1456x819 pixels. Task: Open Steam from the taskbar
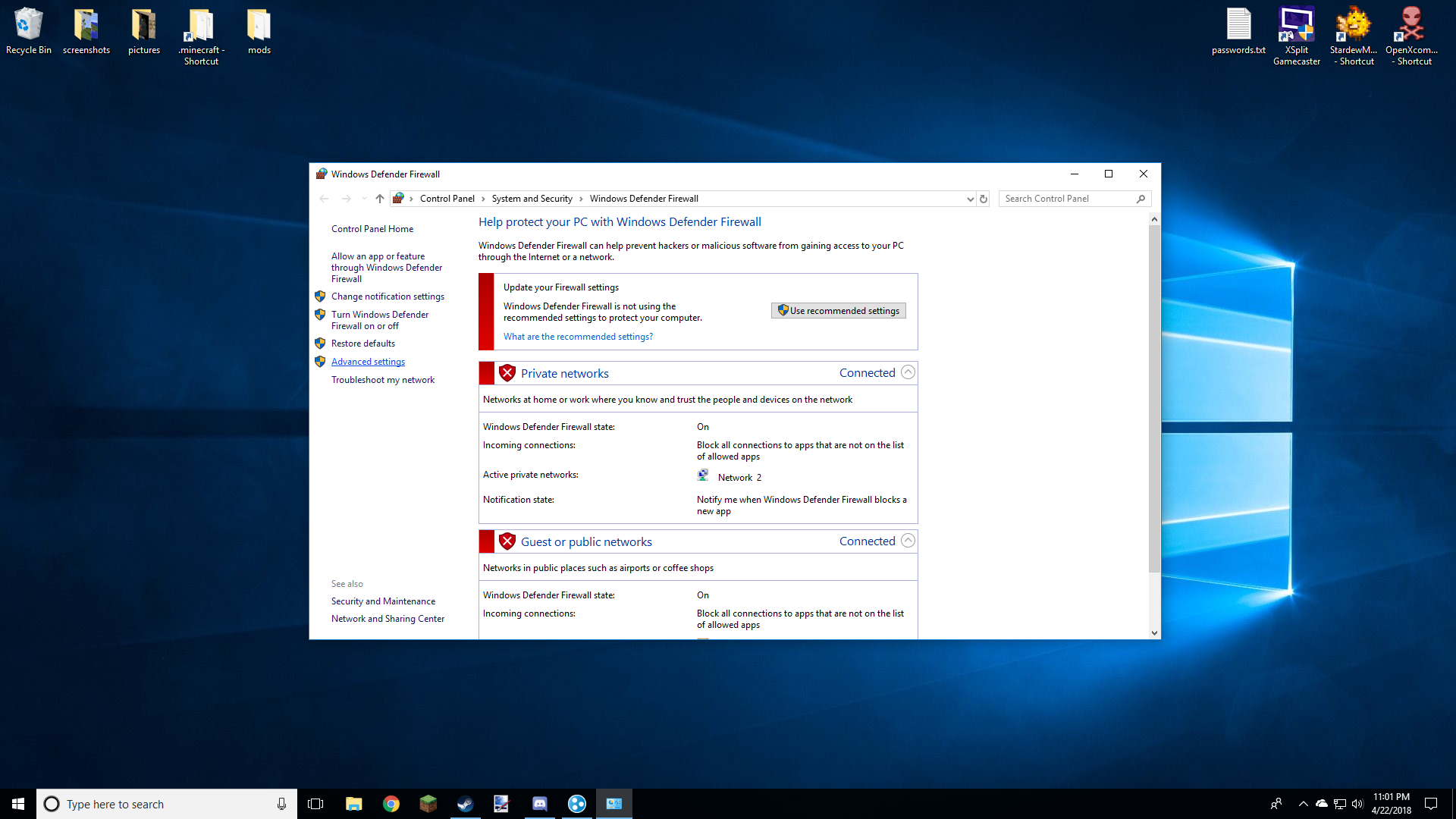click(465, 804)
